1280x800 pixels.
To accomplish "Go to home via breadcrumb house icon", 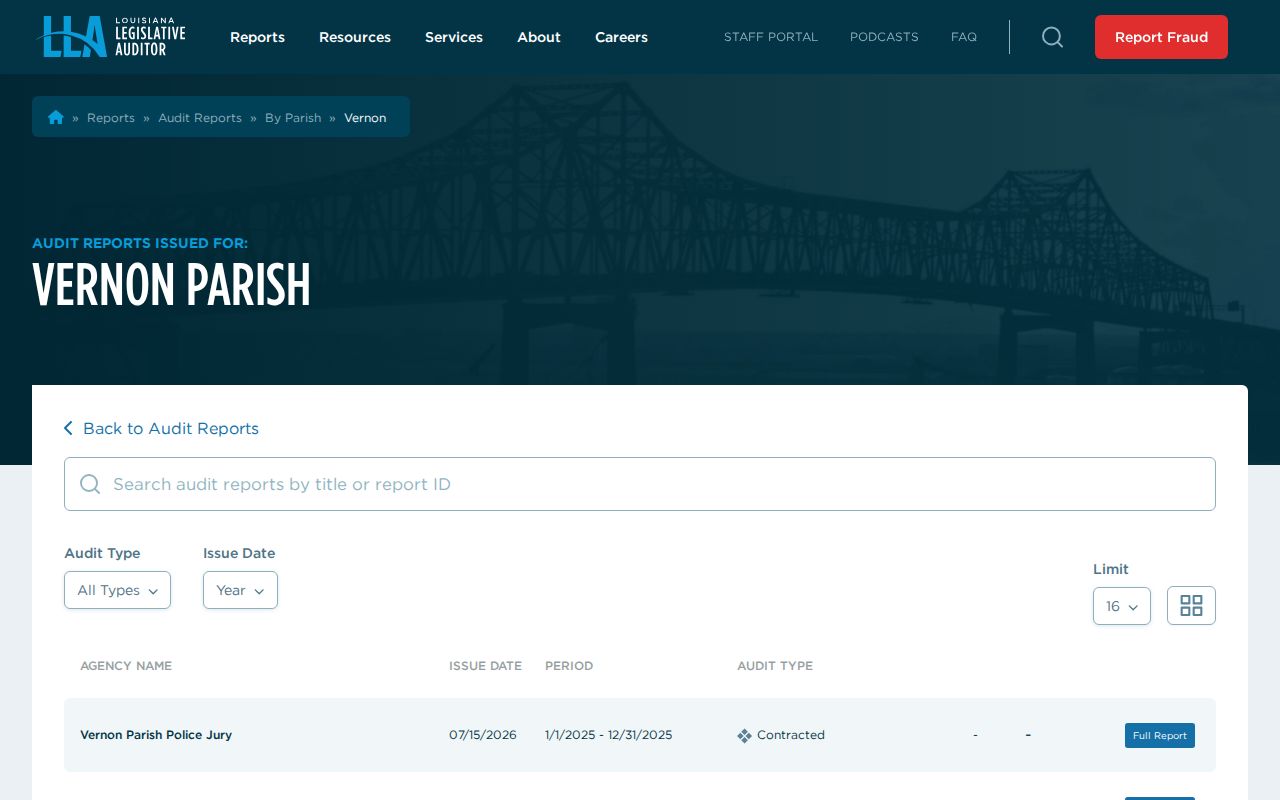I will [x=56, y=117].
